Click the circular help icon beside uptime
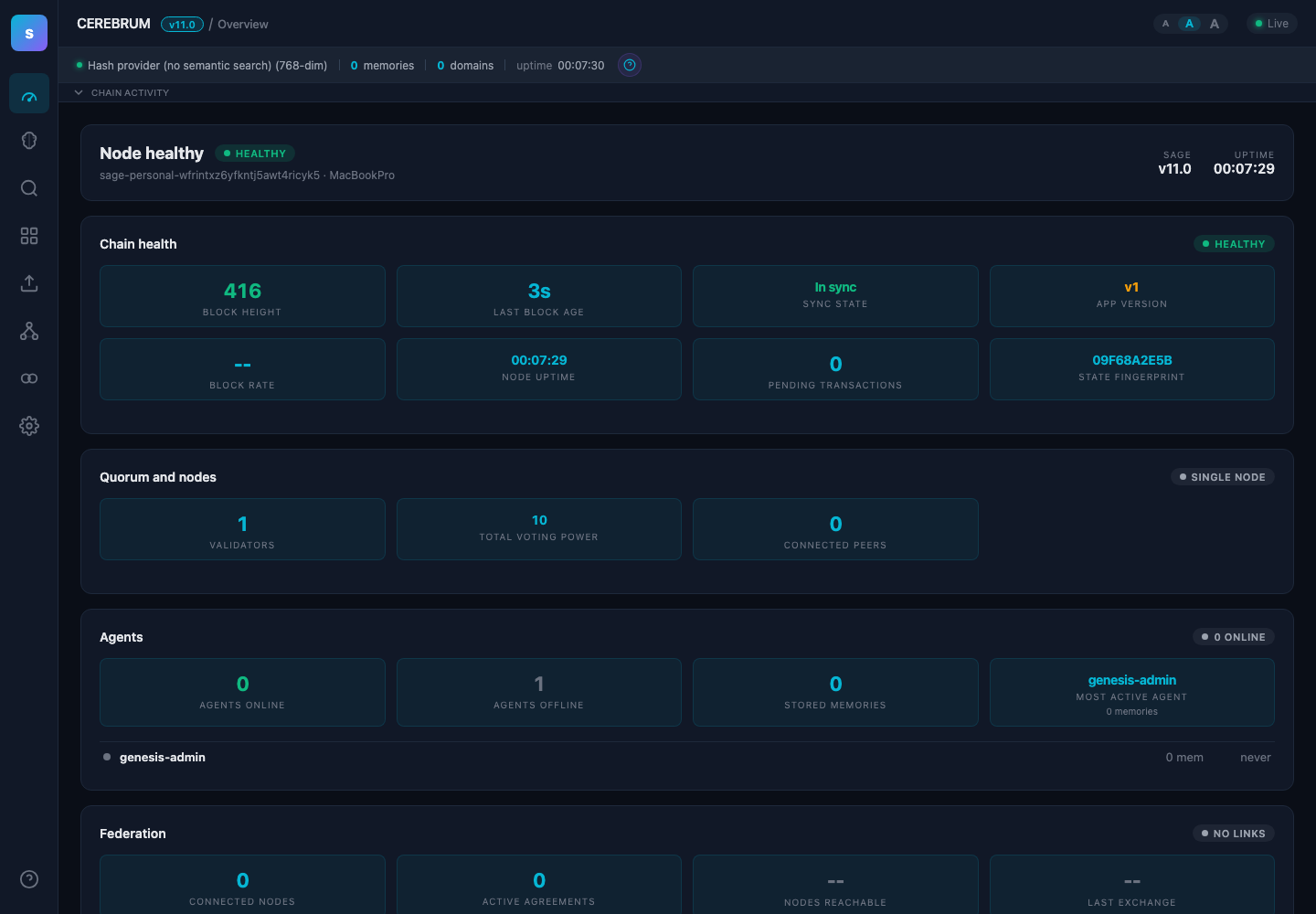The width and height of the screenshot is (1316, 914). point(630,65)
